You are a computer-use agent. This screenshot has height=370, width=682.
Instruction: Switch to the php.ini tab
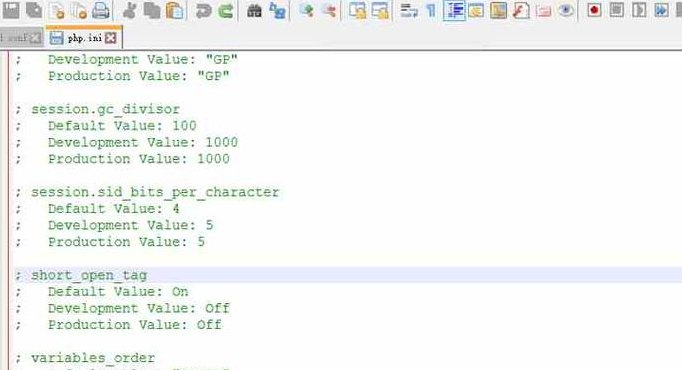pos(84,38)
